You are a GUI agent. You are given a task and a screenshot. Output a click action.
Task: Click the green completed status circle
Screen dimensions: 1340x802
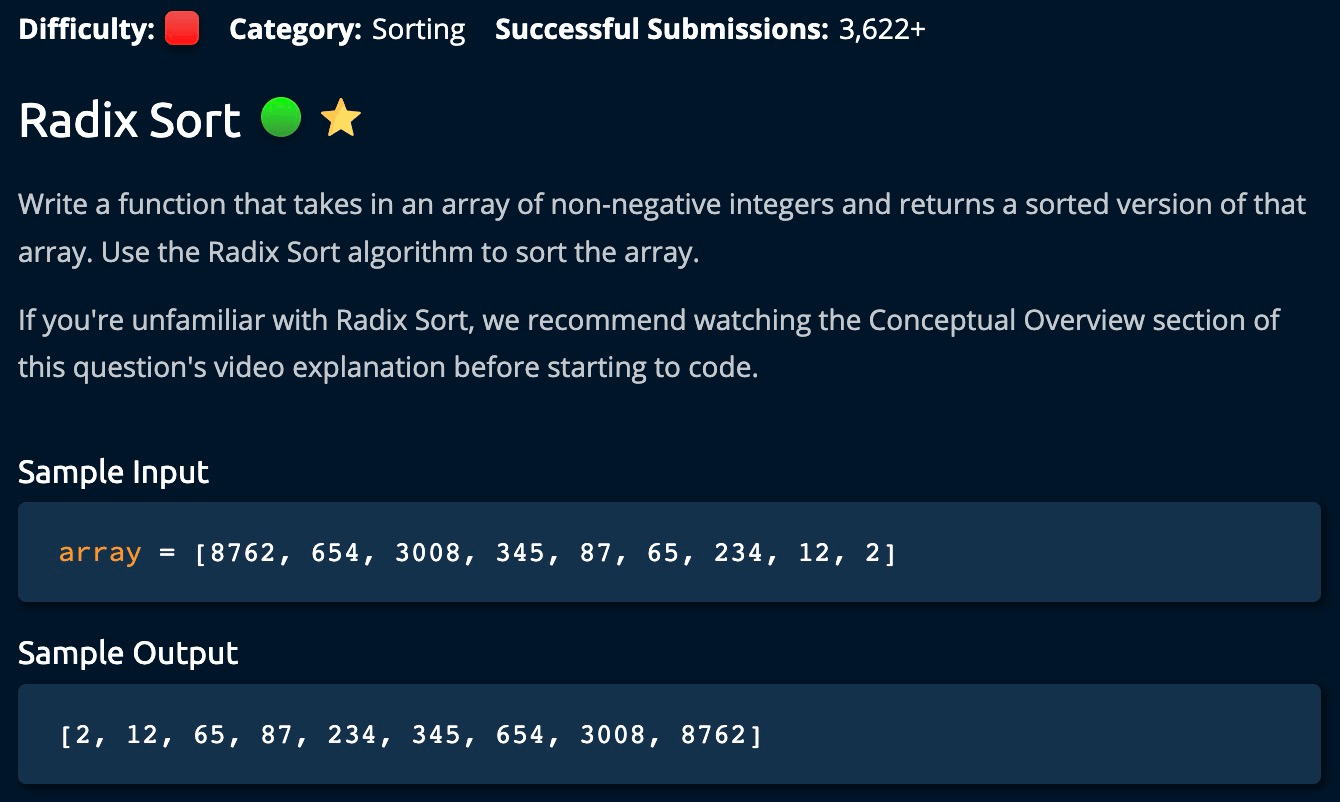(281, 119)
